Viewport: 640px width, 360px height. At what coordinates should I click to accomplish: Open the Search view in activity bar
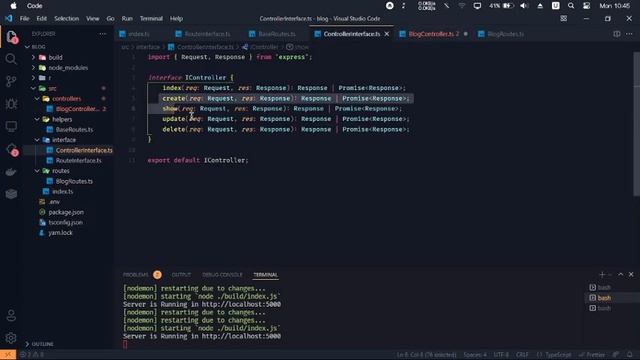click(11, 59)
